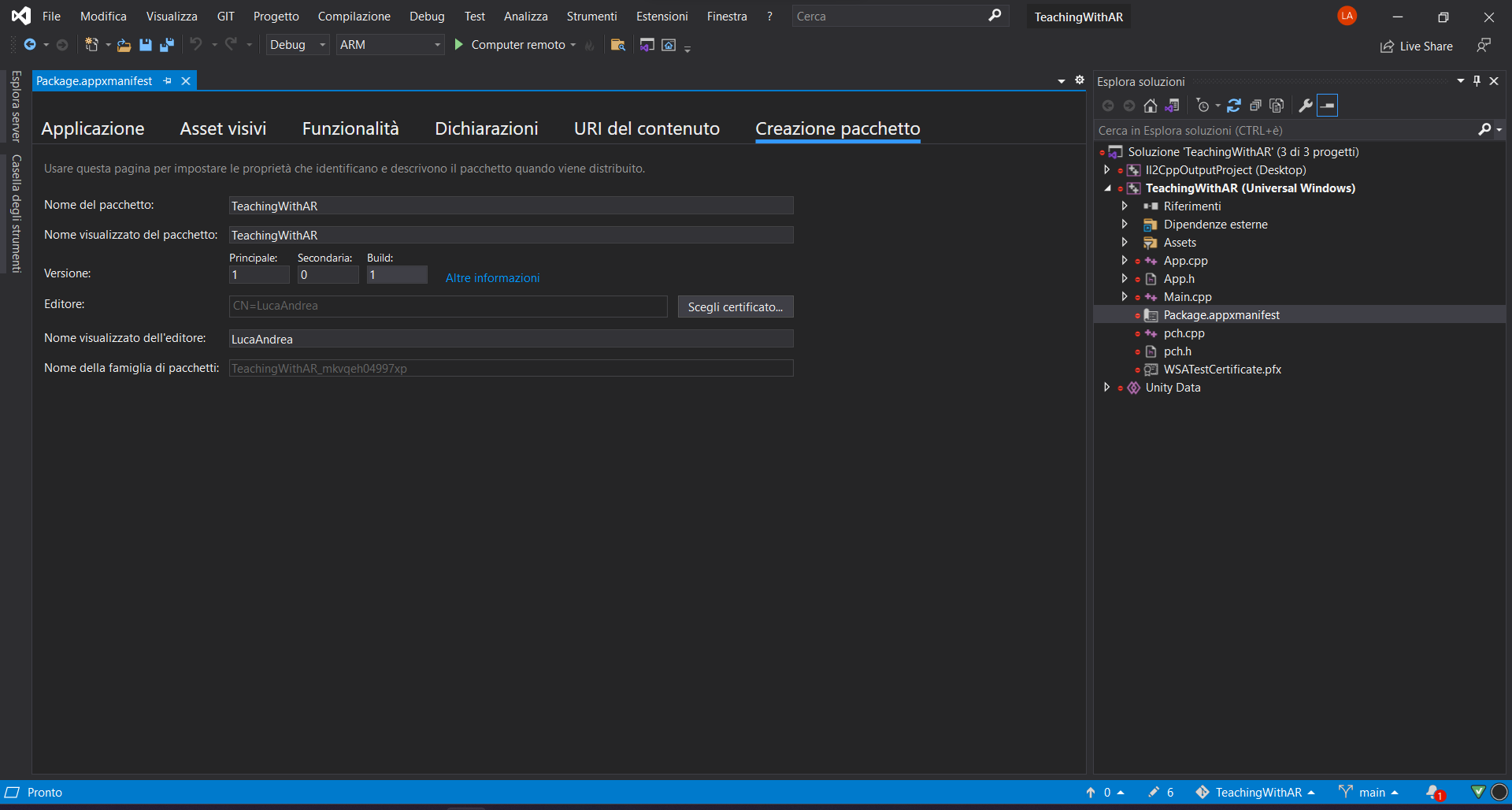Switch between solution and folder views icon

click(x=1173, y=106)
